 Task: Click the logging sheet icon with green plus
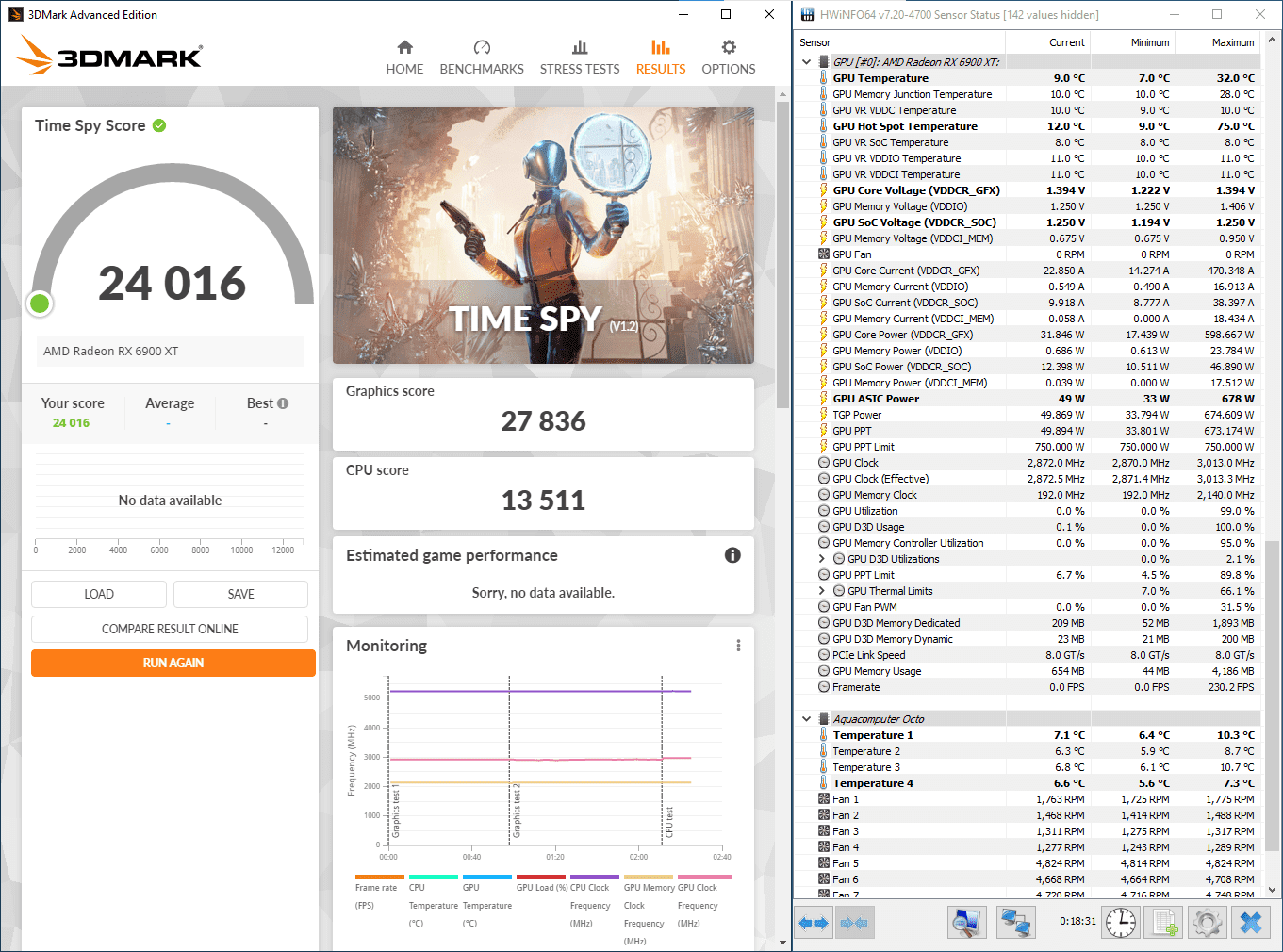click(x=1164, y=922)
